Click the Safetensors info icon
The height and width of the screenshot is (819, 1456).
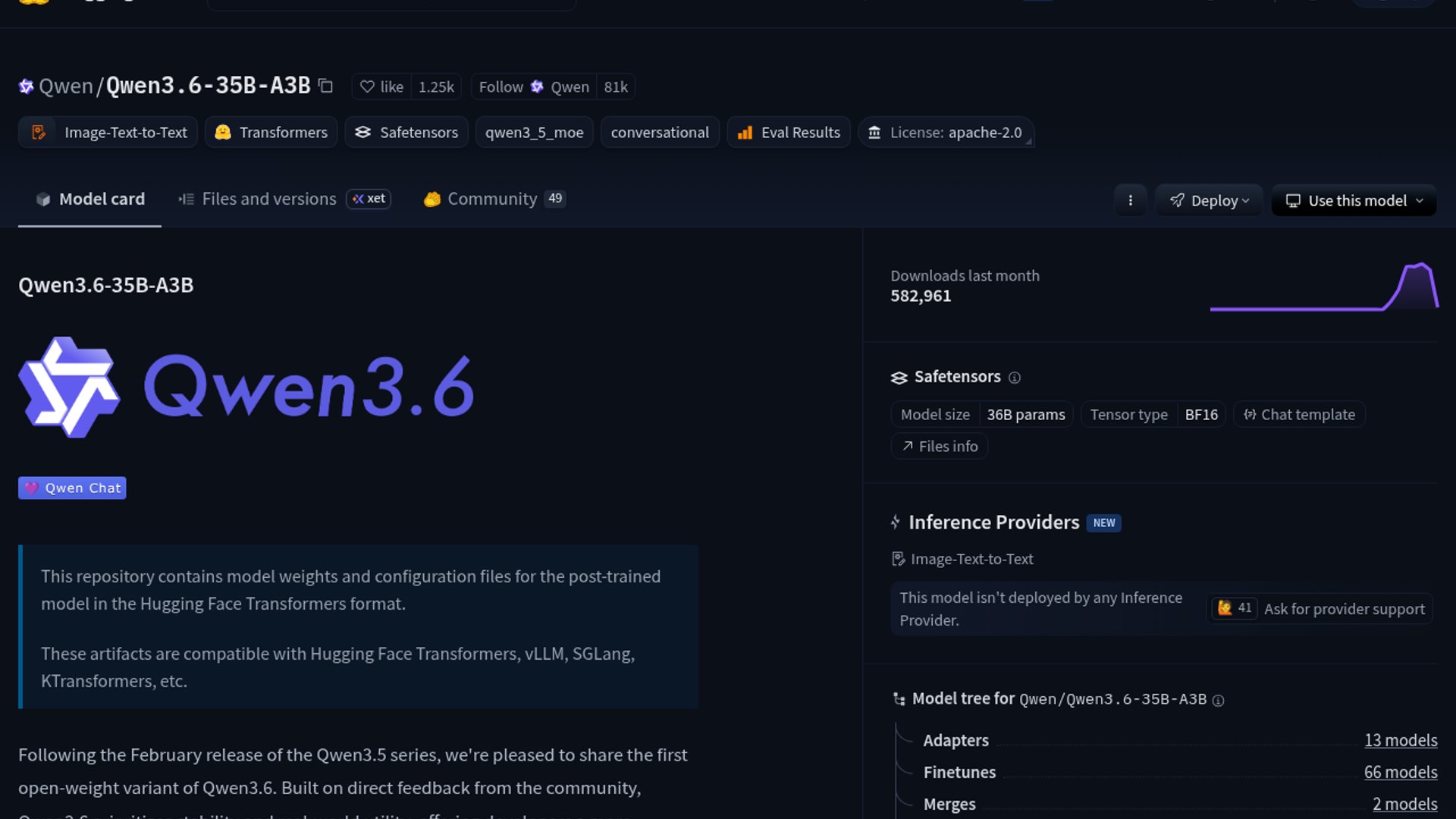point(1015,377)
